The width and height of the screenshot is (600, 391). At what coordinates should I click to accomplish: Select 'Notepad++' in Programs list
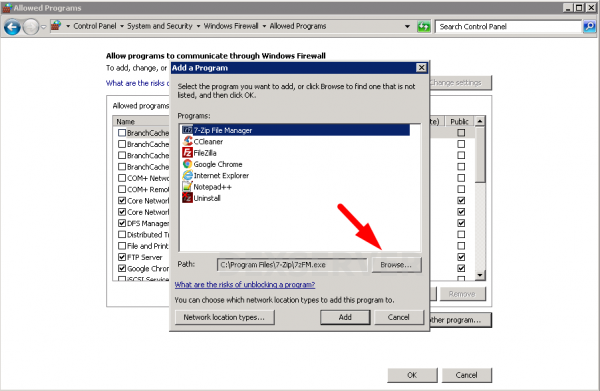pos(212,187)
